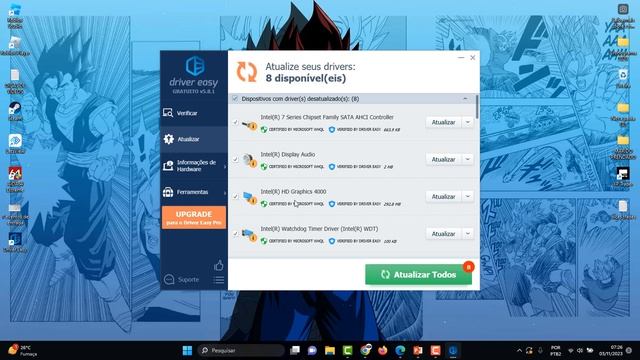Open File Explorer from the taskbar

330,350
